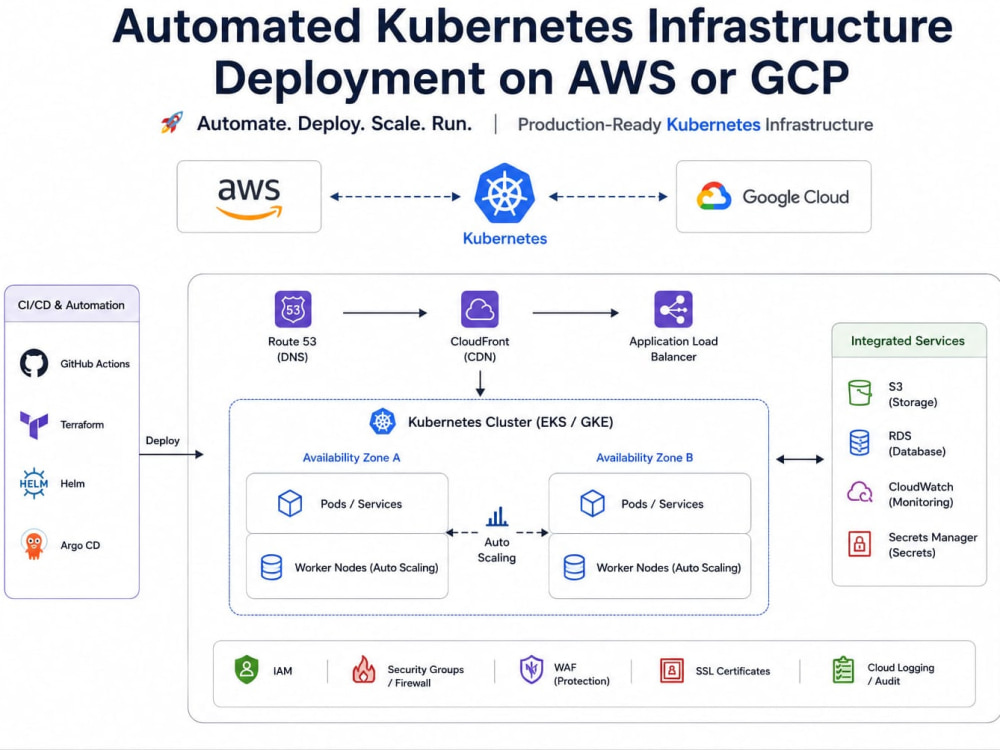
Task: Click the CloudWatch (Monitoring) label
Action: 921,494
